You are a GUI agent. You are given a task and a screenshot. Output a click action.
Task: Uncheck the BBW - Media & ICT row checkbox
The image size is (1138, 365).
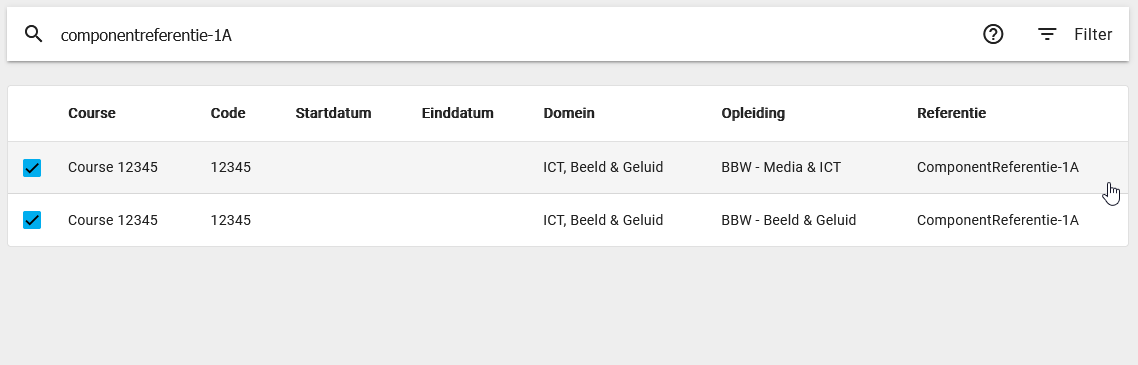[x=32, y=168]
